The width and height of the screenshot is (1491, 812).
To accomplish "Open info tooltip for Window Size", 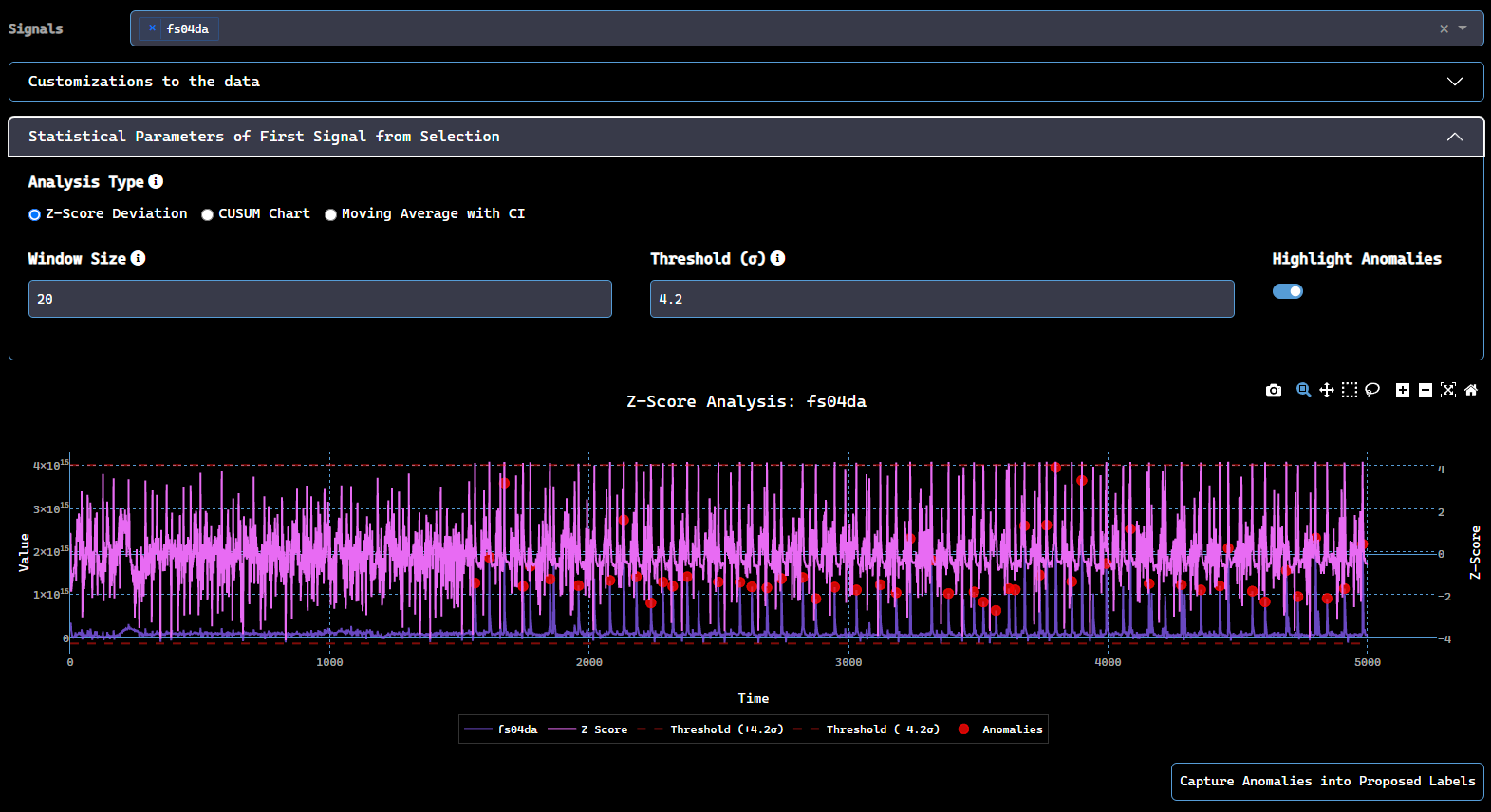I will pos(138,258).
